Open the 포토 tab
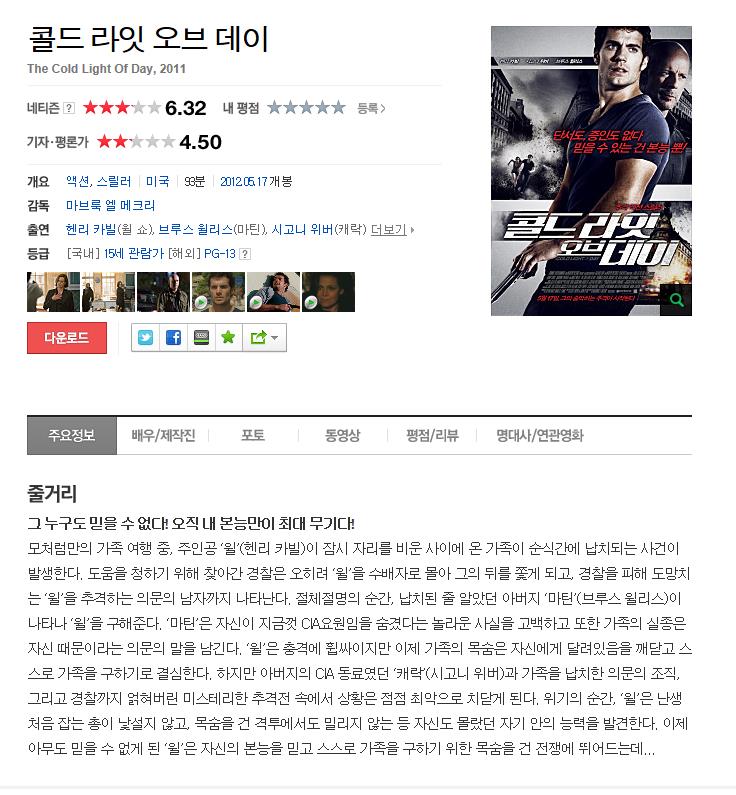736x795 pixels. pos(253,436)
